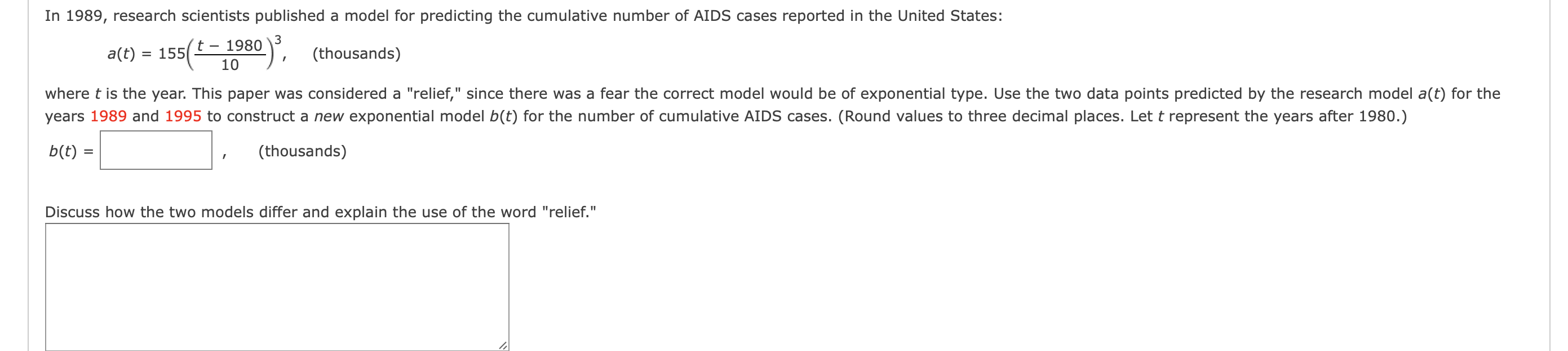Click the exponent 3 in the formula

(x=277, y=40)
